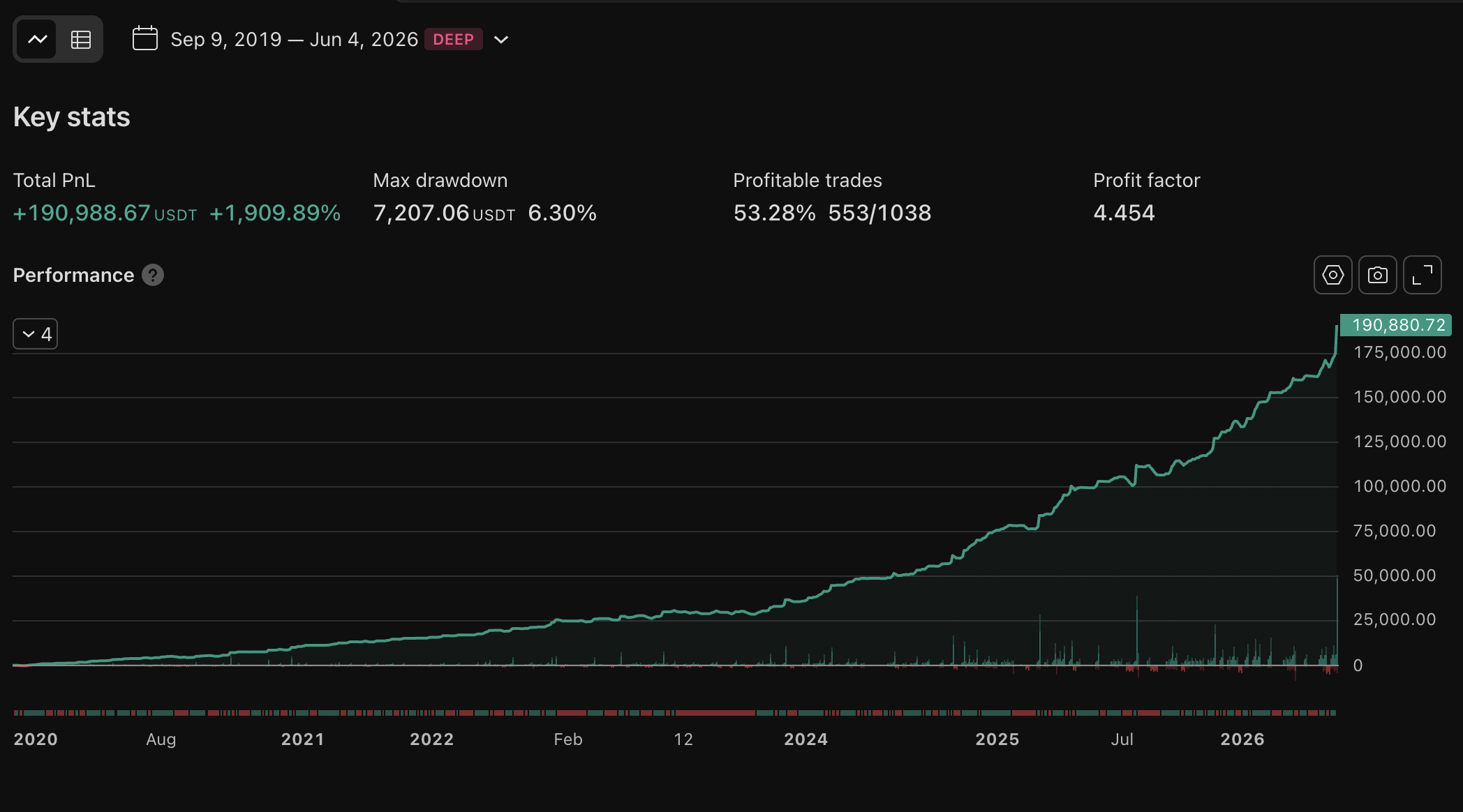Click the 190,880.72 price label
The width and height of the screenshot is (1463, 812).
pyautogui.click(x=1395, y=325)
